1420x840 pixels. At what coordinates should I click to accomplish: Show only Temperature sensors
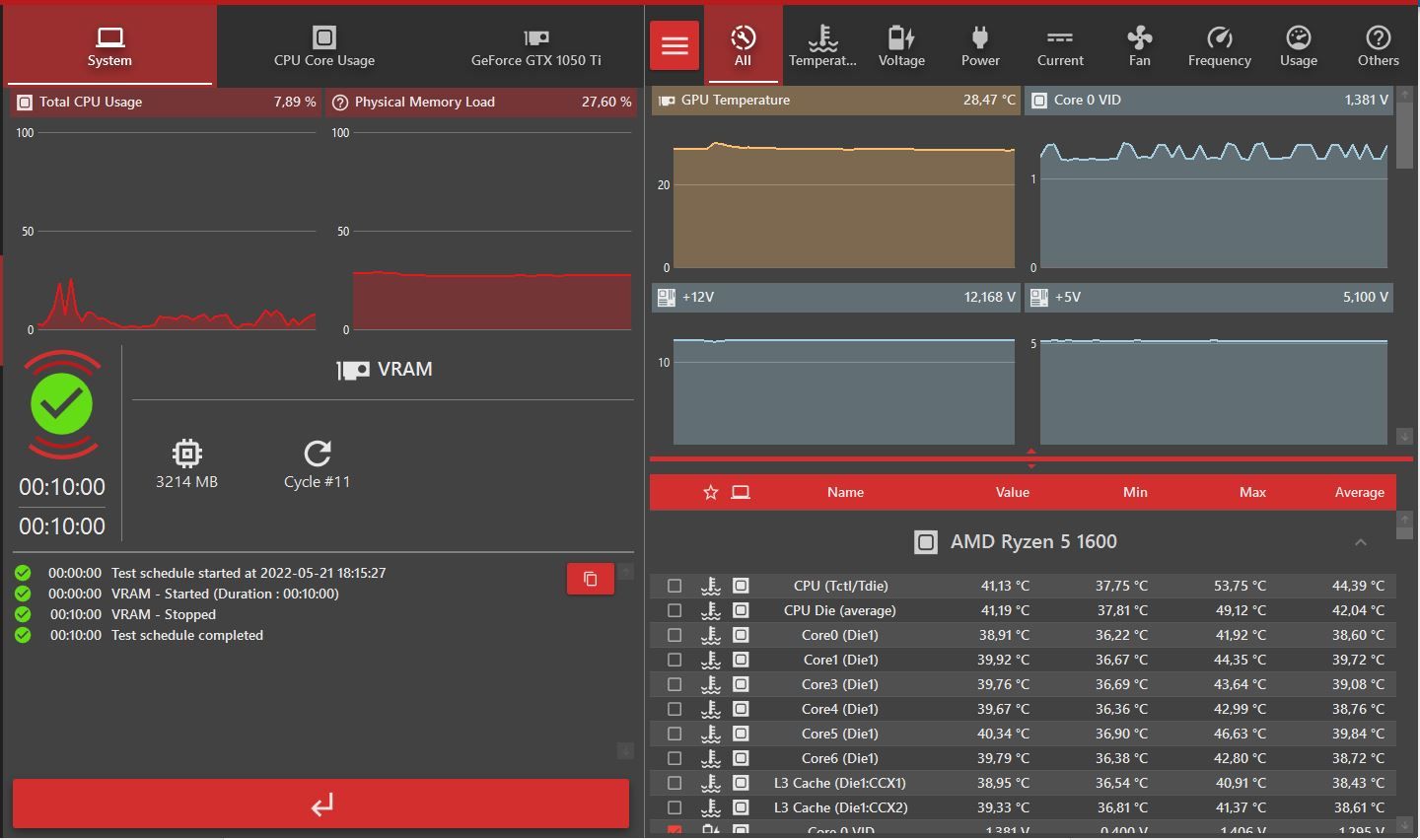(x=822, y=45)
